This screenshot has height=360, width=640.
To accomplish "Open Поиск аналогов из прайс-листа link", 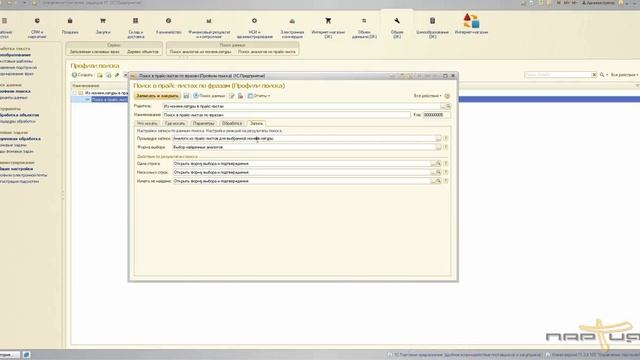I will tap(267, 52).
